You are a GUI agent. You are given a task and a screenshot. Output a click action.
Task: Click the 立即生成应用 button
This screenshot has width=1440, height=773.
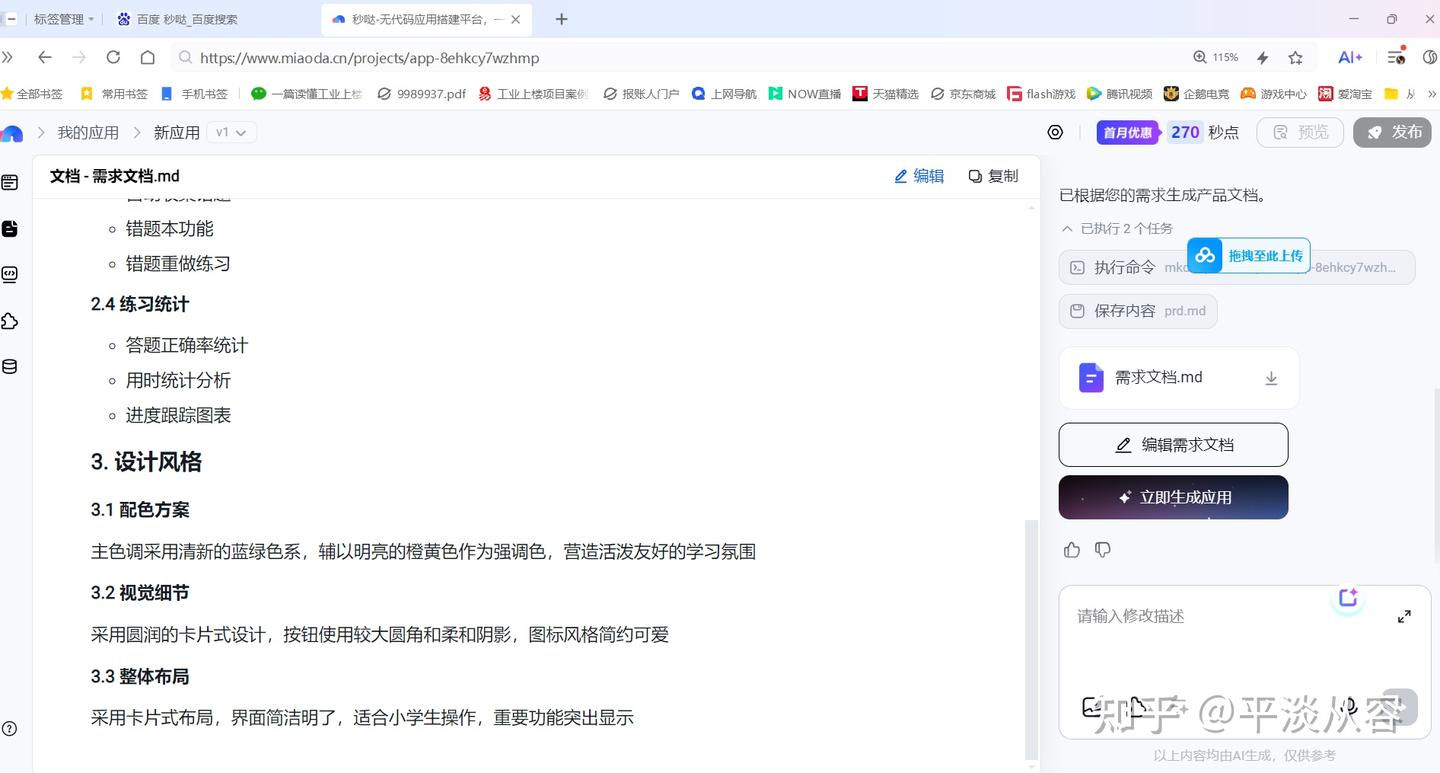(x=1172, y=497)
